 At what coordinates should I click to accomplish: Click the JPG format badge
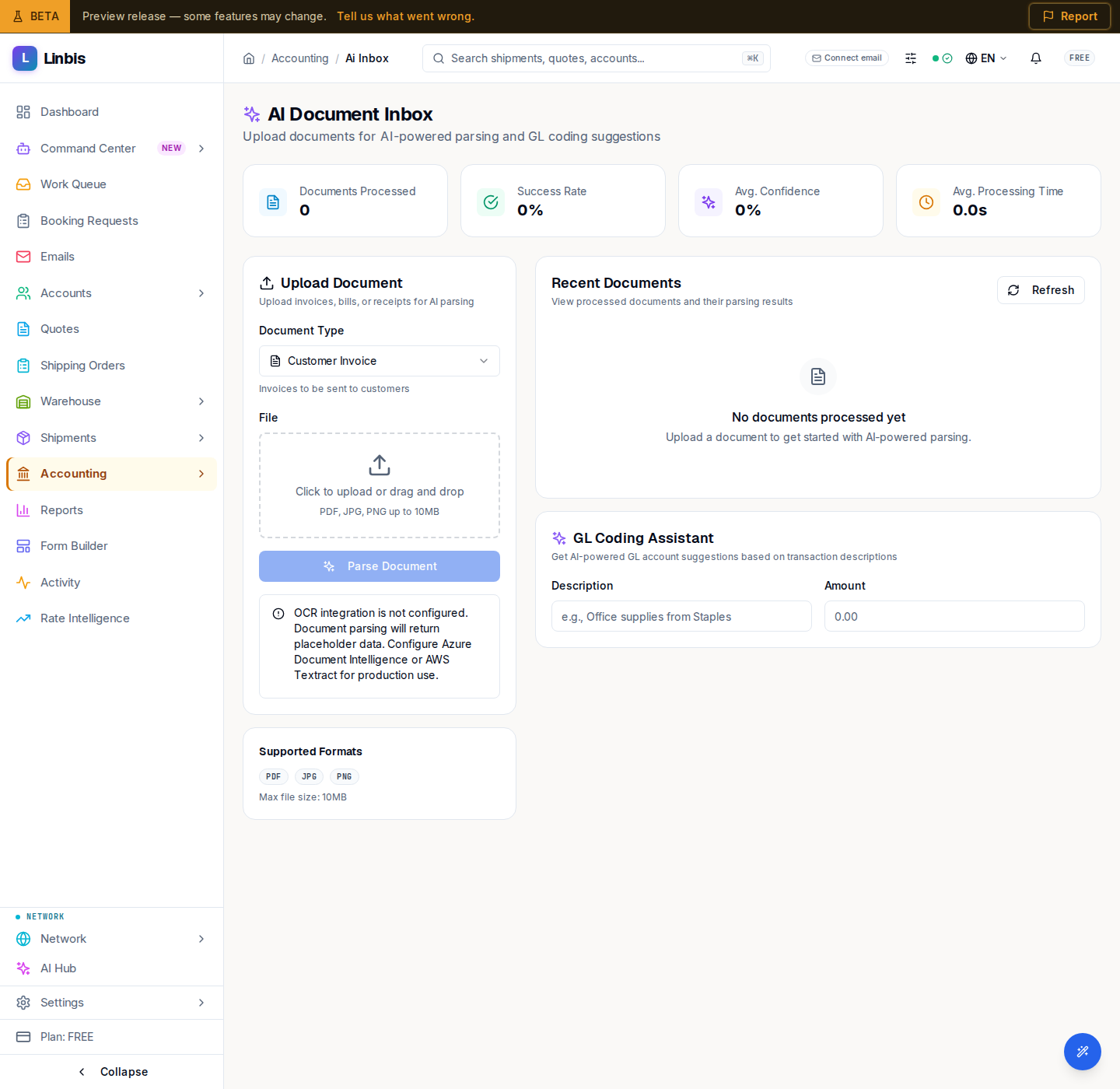(x=309, y=776)
